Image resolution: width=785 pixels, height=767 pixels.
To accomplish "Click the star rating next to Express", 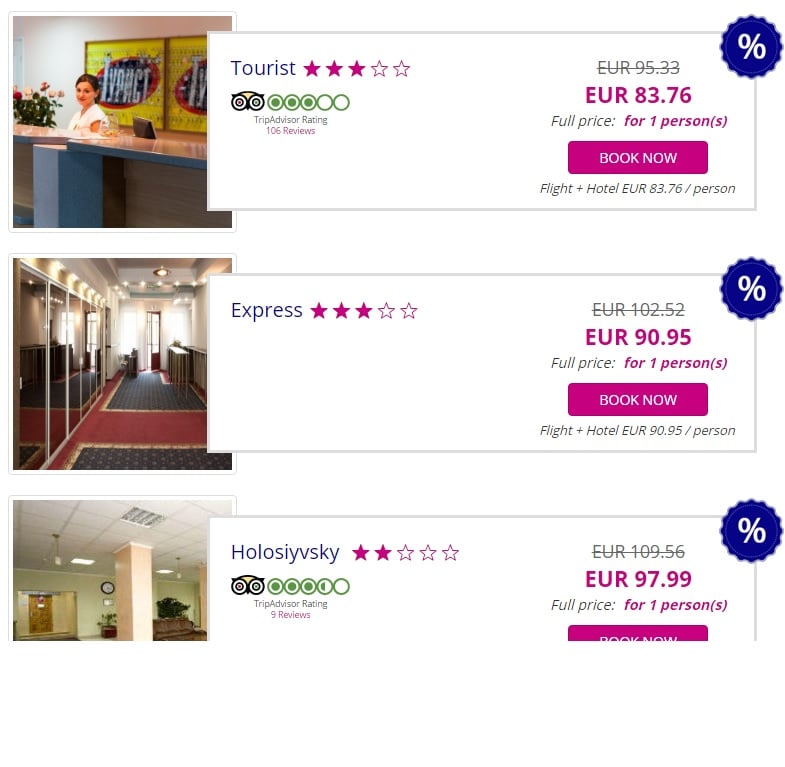I will click(364, 311).
